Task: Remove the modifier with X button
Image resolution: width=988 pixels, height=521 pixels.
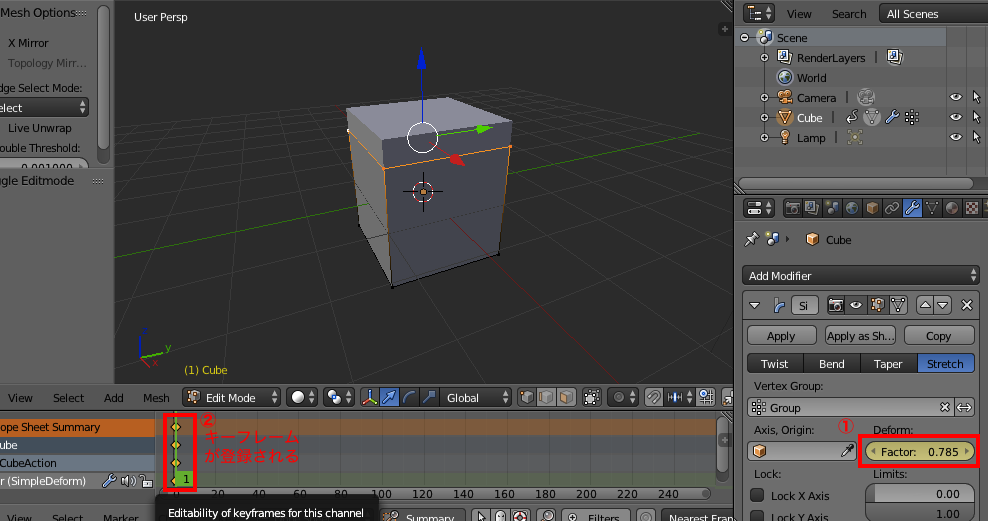Action: [967, 306]
